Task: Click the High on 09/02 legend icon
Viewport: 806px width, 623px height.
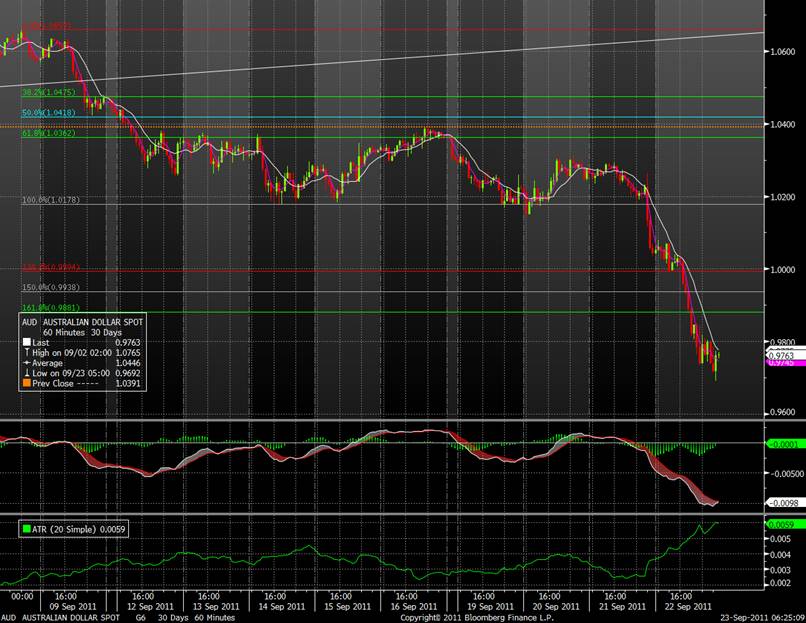Action: (x=27, y=351)
